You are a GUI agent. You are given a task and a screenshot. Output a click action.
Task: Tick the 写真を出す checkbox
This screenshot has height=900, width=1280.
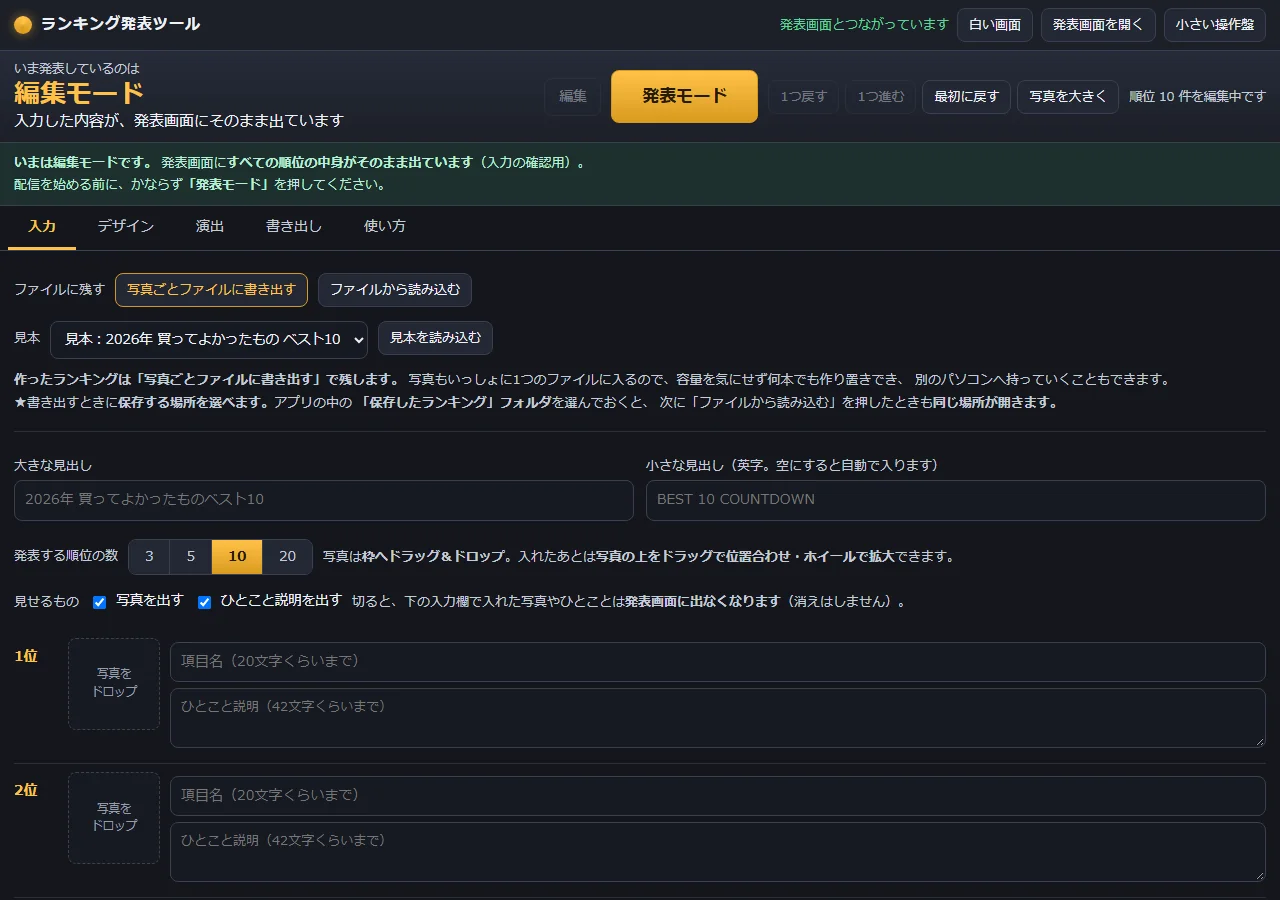99,602
